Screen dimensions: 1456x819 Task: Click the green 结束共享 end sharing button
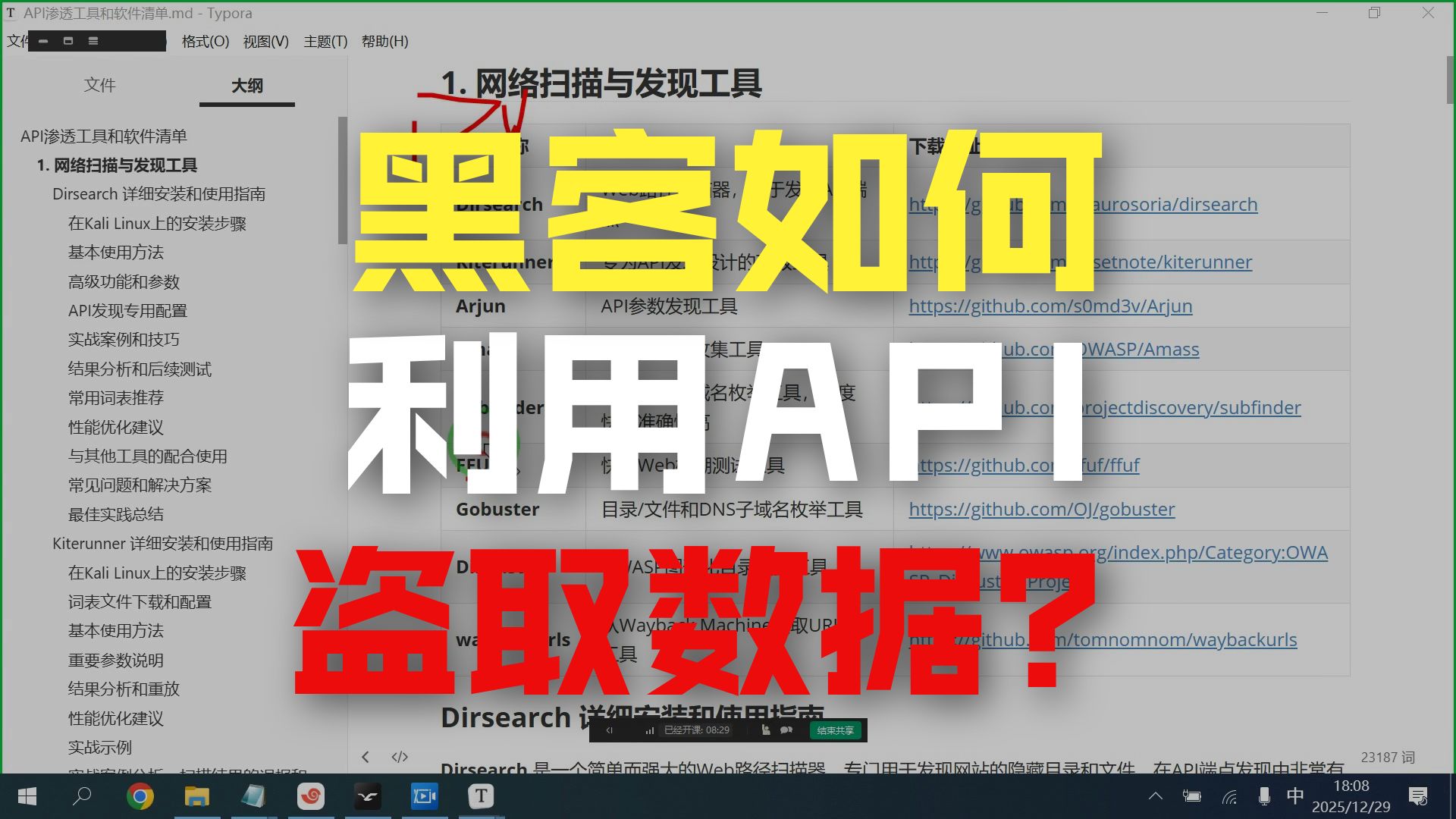tap(835, 730)
